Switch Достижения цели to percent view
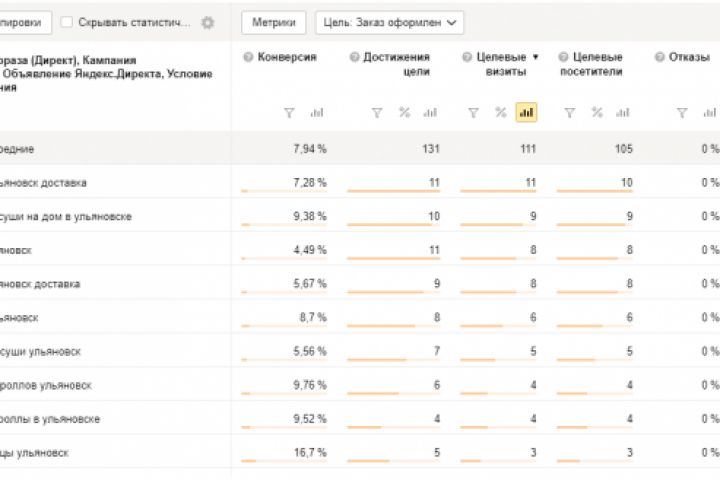The image size is (720, 480). click(x=404, y=113)
